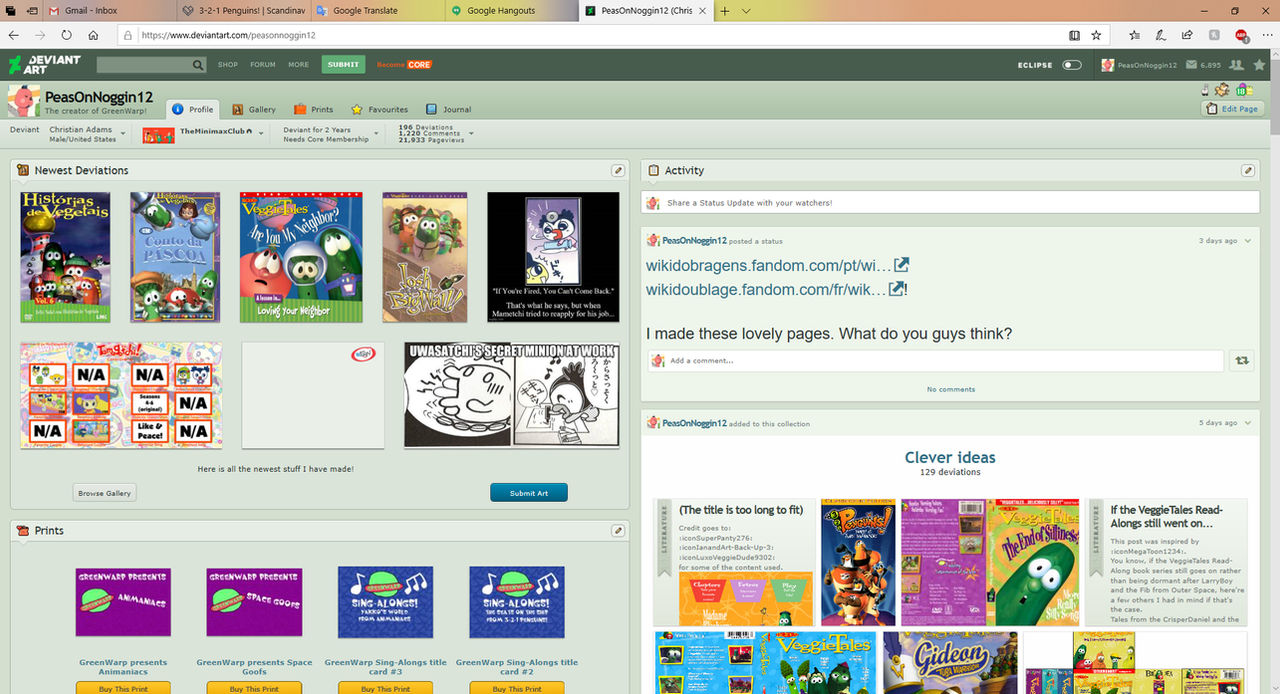Expand TheMinimaxClub group dropdown
Screen dimensions: 1280x694
[x=261, y=132]
